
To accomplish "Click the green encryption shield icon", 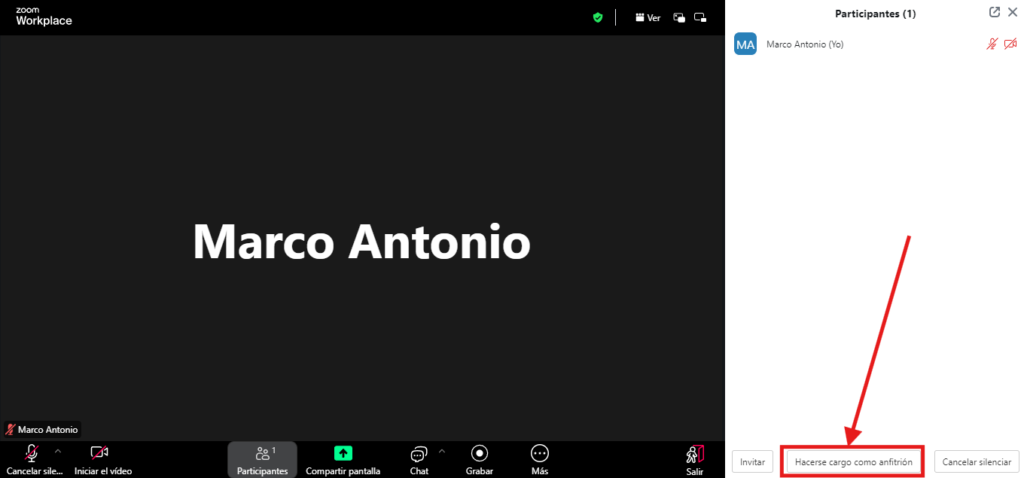I will (598, 17).
